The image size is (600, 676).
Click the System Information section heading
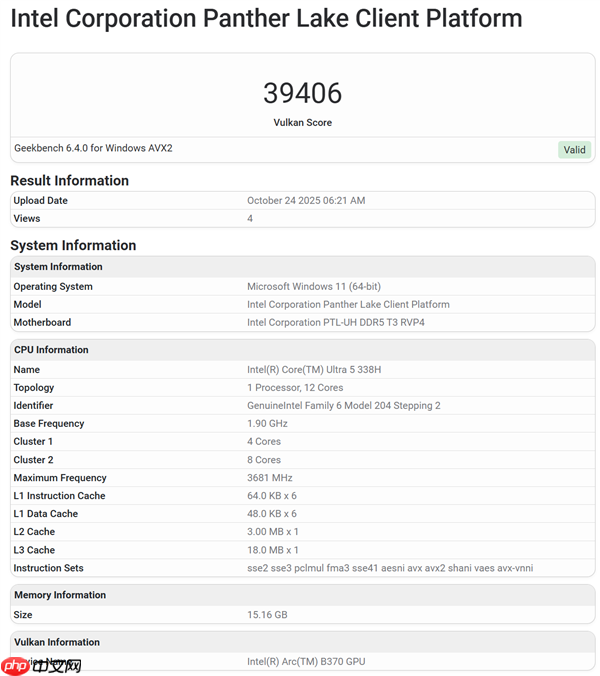pyautogui.click(x=73, y=245)
